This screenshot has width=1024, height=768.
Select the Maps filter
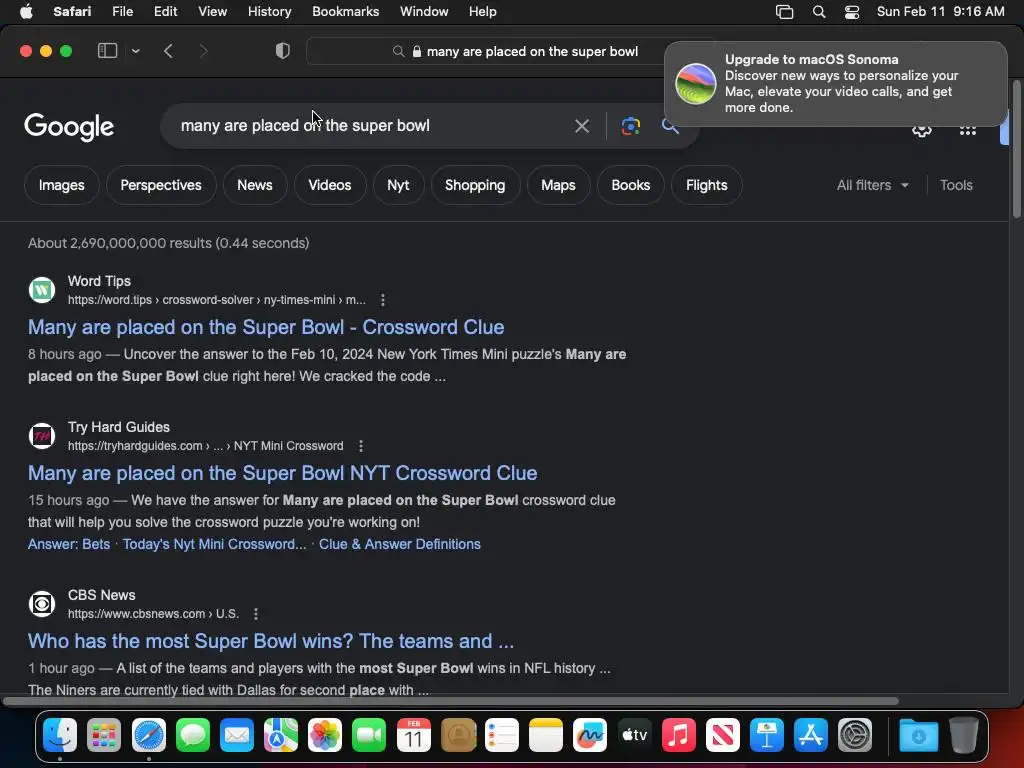click(558, 185)
